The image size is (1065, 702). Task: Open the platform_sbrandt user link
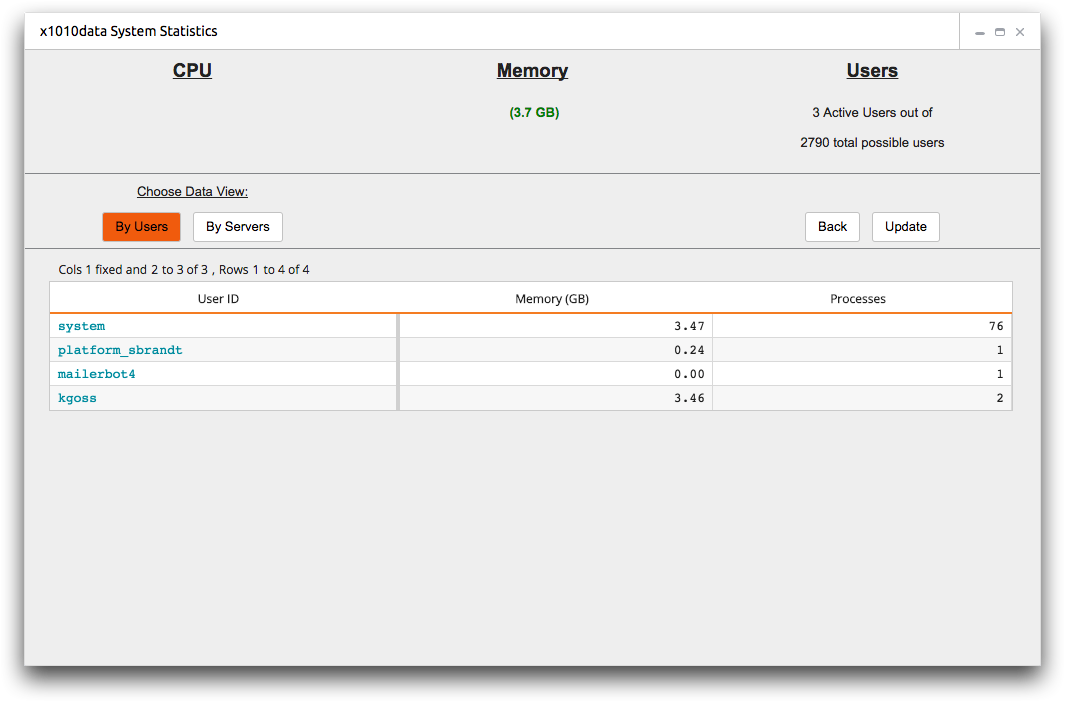pyautogui.click(x=120, y=350)
